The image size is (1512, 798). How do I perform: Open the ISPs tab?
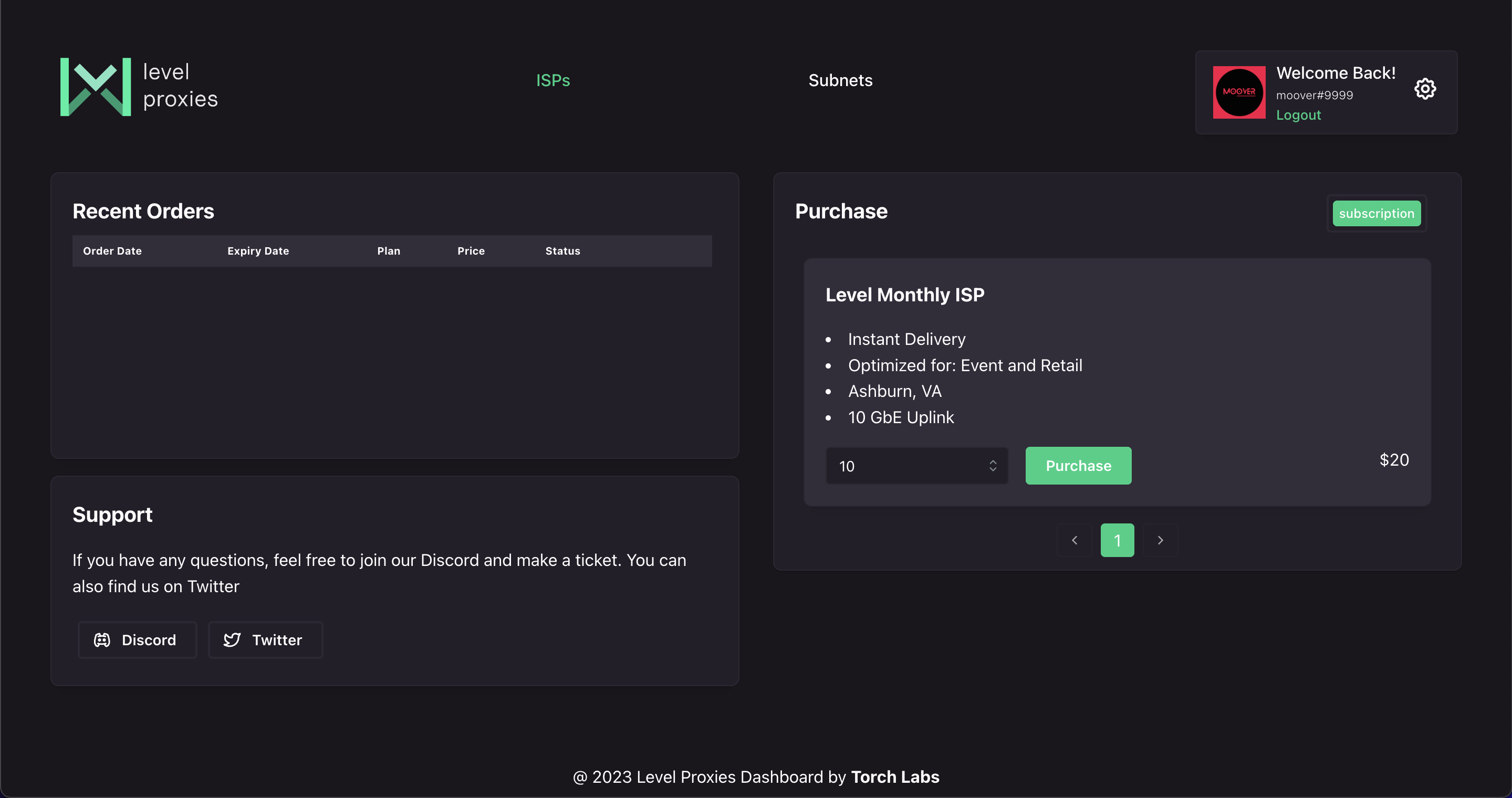tap(552, 80)
